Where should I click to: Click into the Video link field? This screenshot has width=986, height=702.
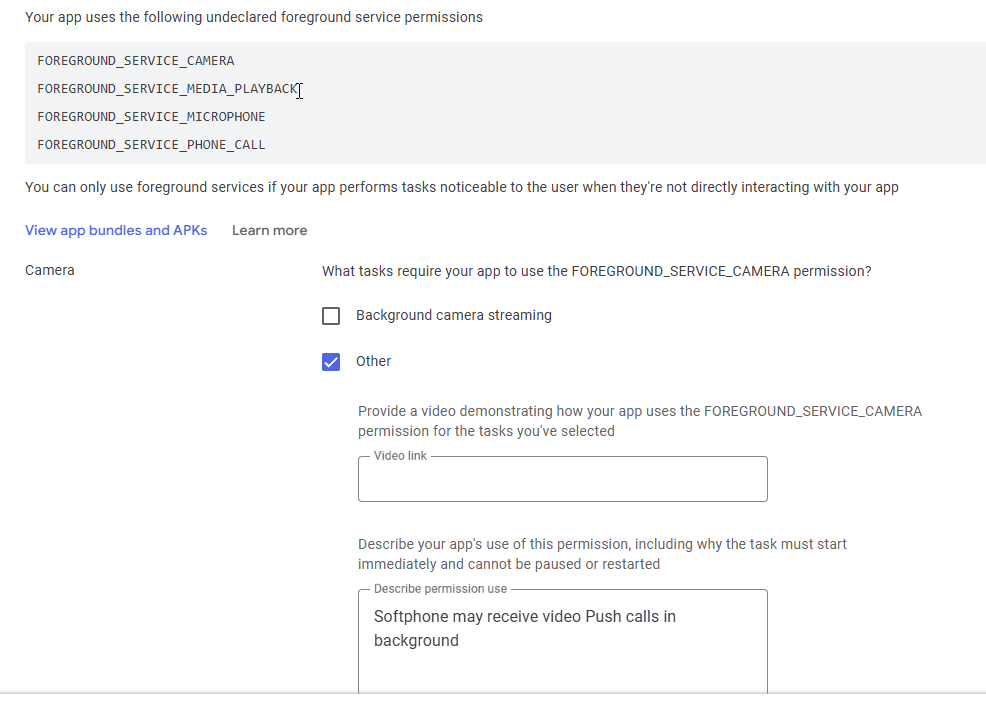[563, 479]
